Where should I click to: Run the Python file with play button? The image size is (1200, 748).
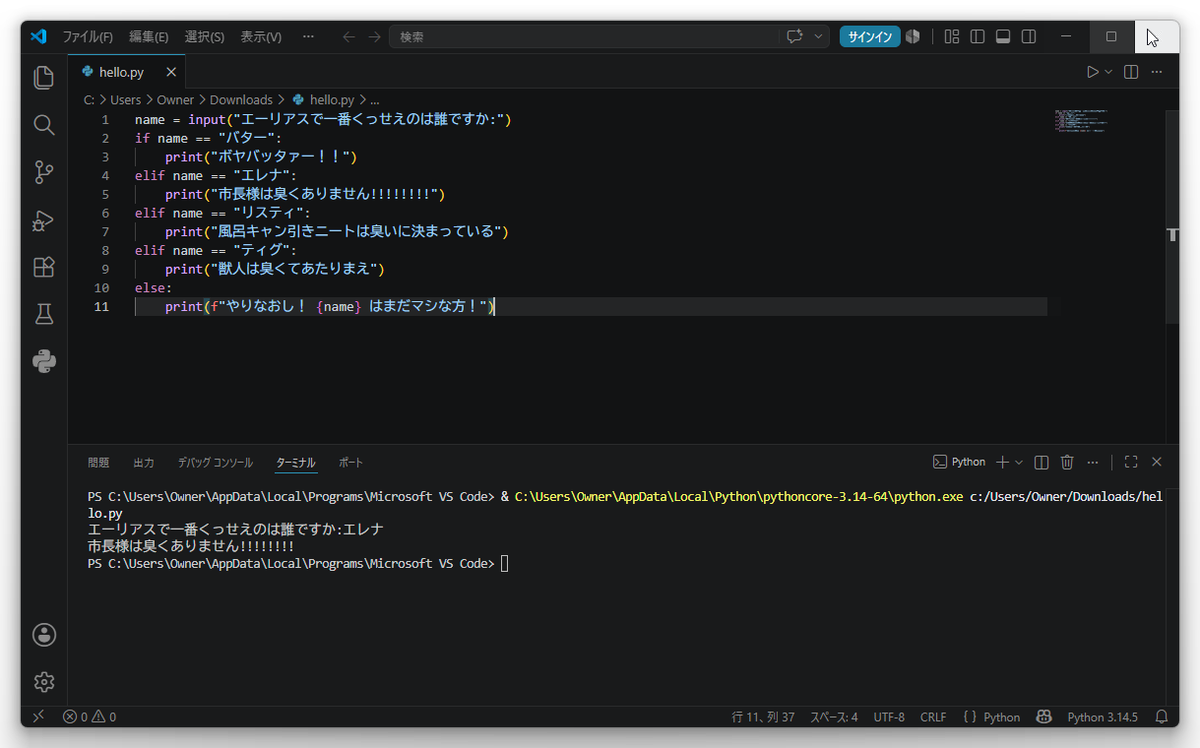click(x=1093, y=72)
